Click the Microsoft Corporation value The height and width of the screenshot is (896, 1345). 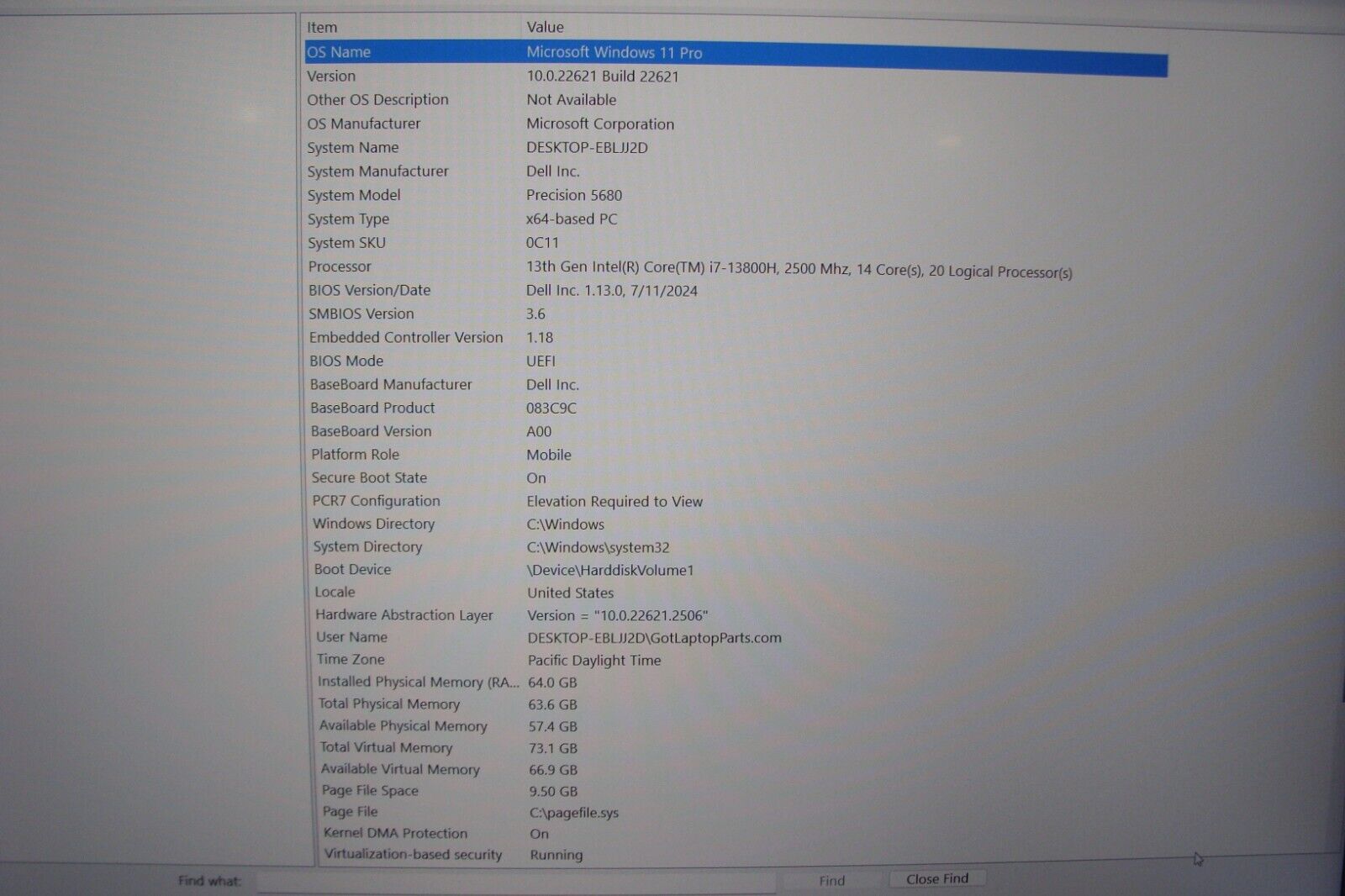(x=600, y=124)
